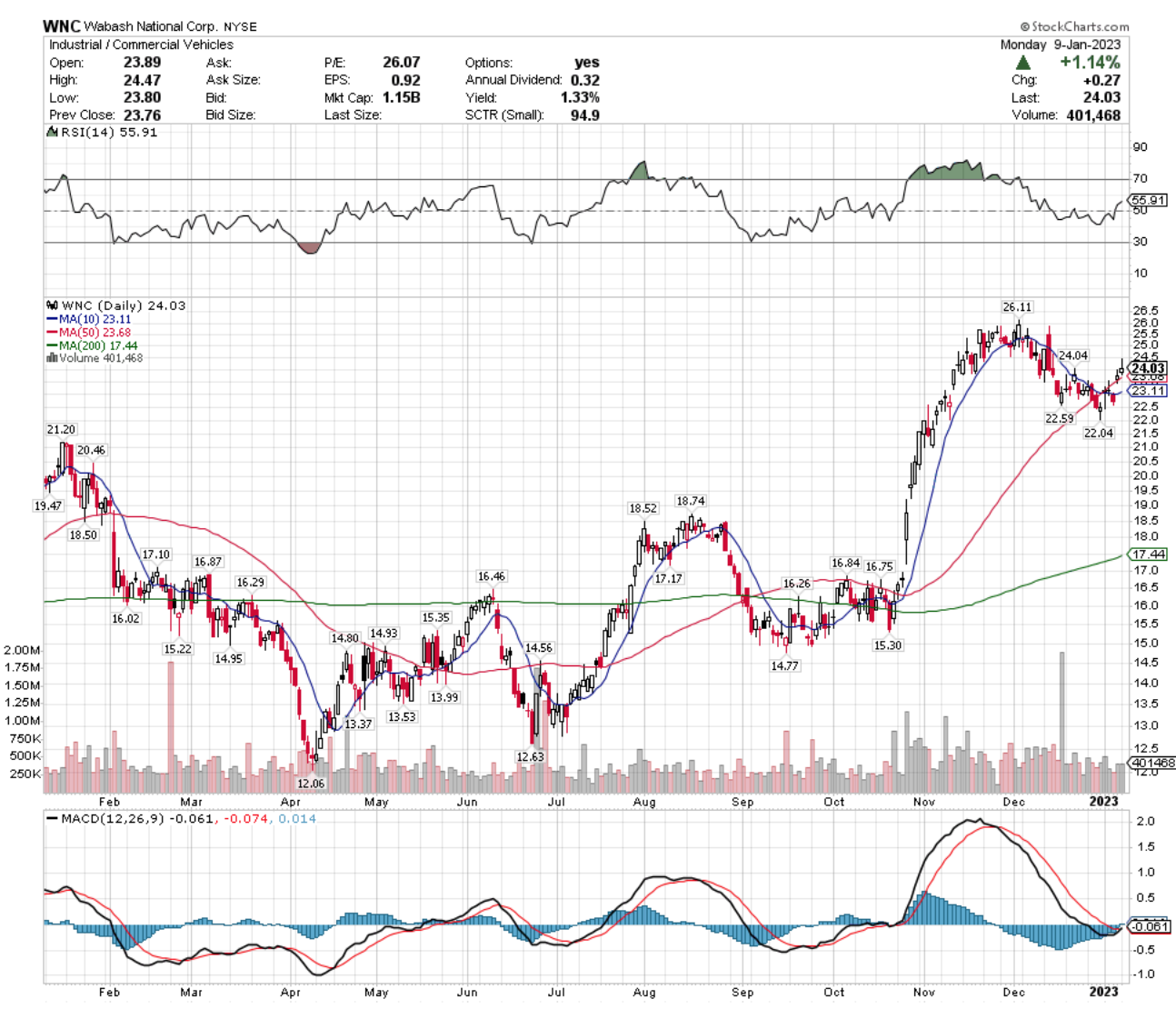
Task: Click the 24.03 last price axis tag
Action: (x=1148, y=368)
